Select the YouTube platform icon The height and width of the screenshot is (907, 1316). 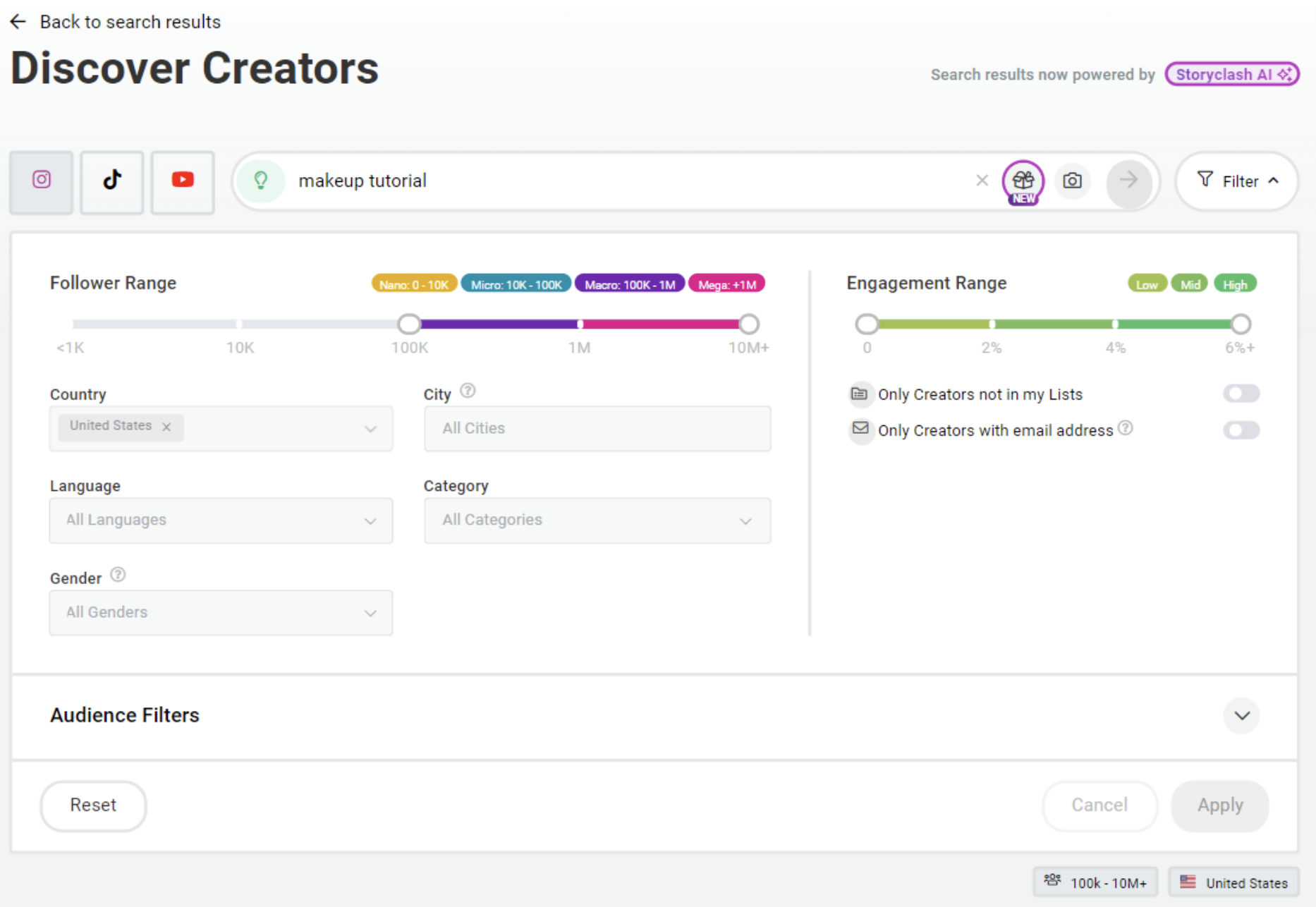[x=183, y=181]
